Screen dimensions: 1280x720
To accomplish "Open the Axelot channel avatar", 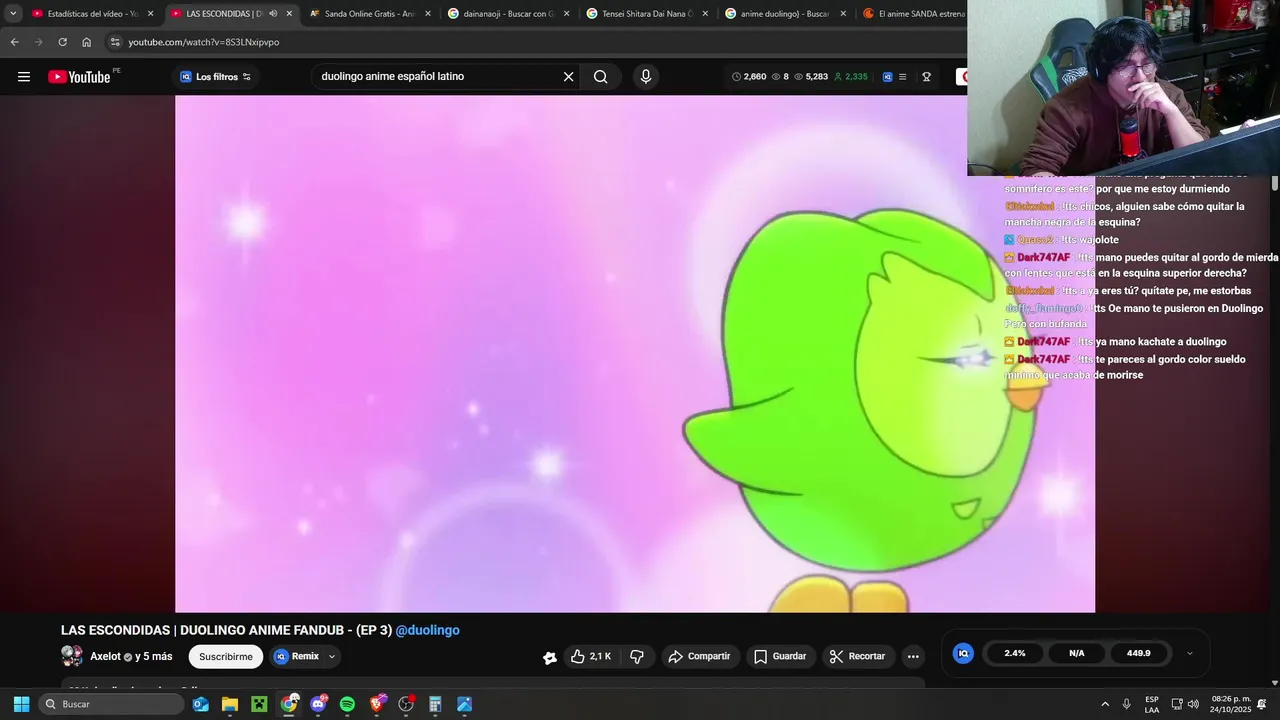I will [x=72, y=656].
